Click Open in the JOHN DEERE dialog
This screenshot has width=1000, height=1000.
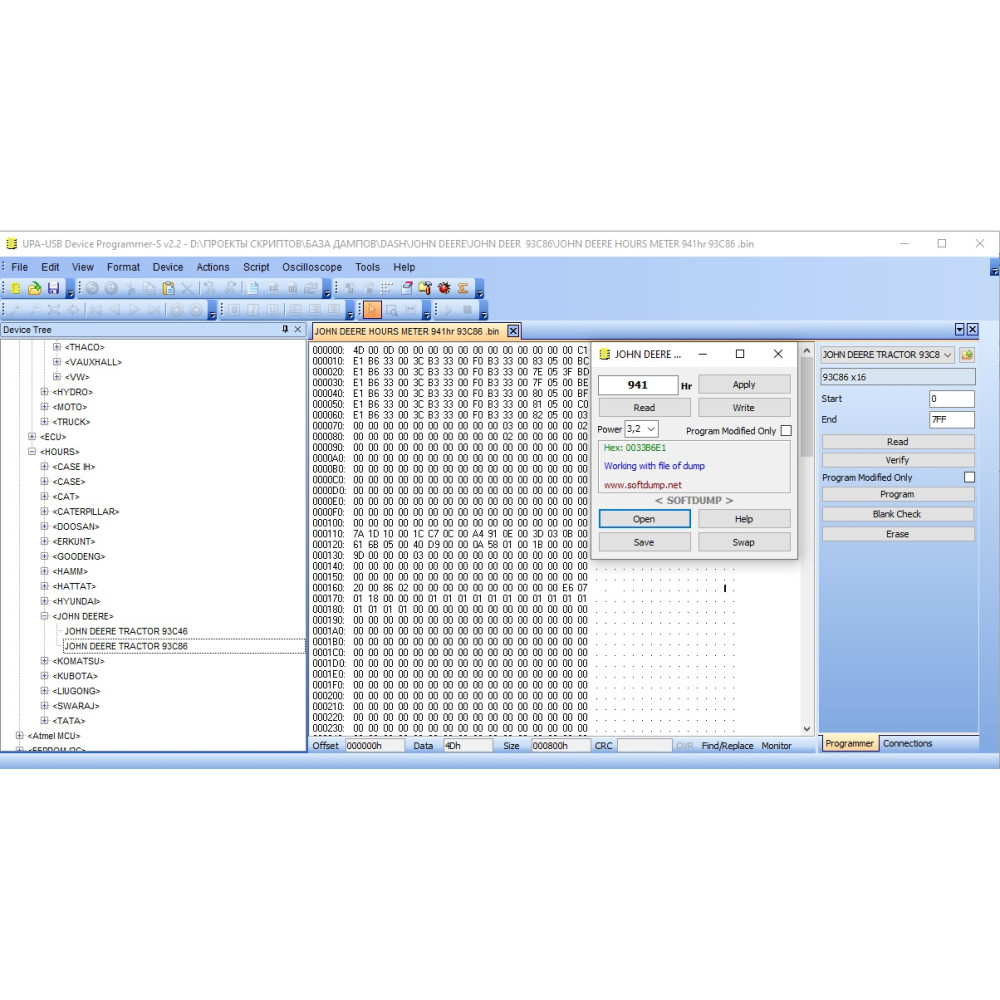[644, 519]
